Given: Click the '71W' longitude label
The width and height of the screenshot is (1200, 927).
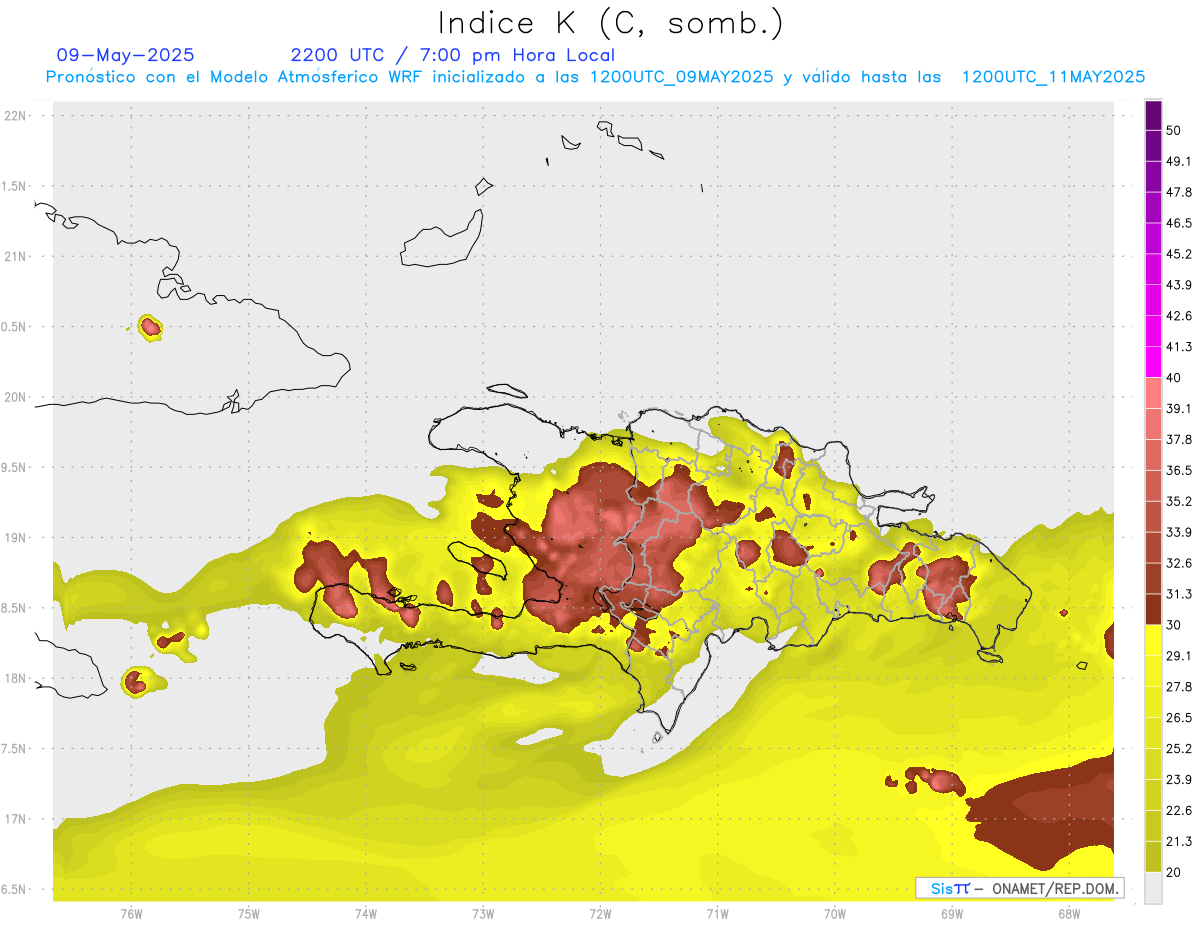Looking at the screenshot, I should point(717,913).
